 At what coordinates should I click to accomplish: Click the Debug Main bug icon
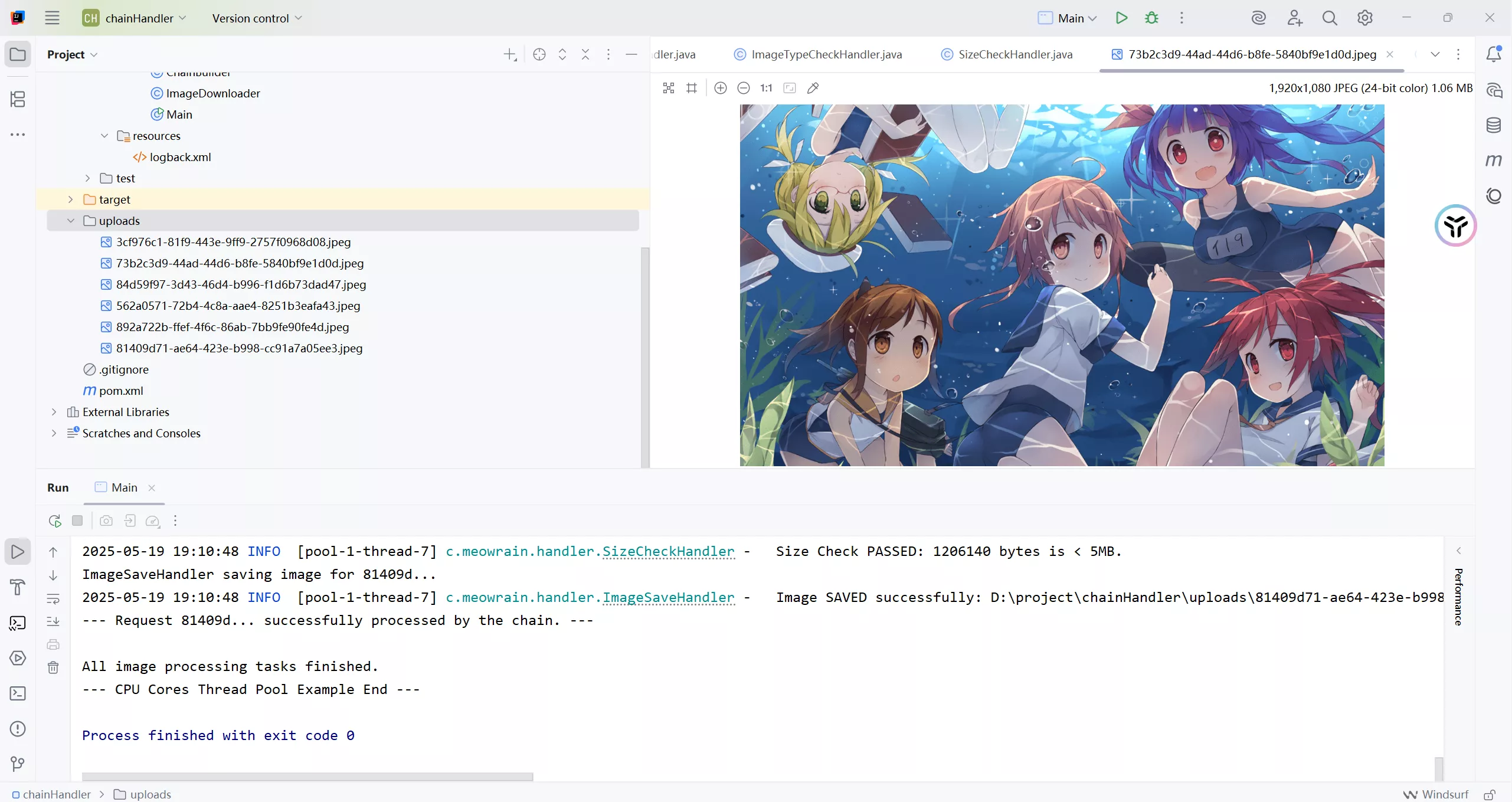(1151, 18)
